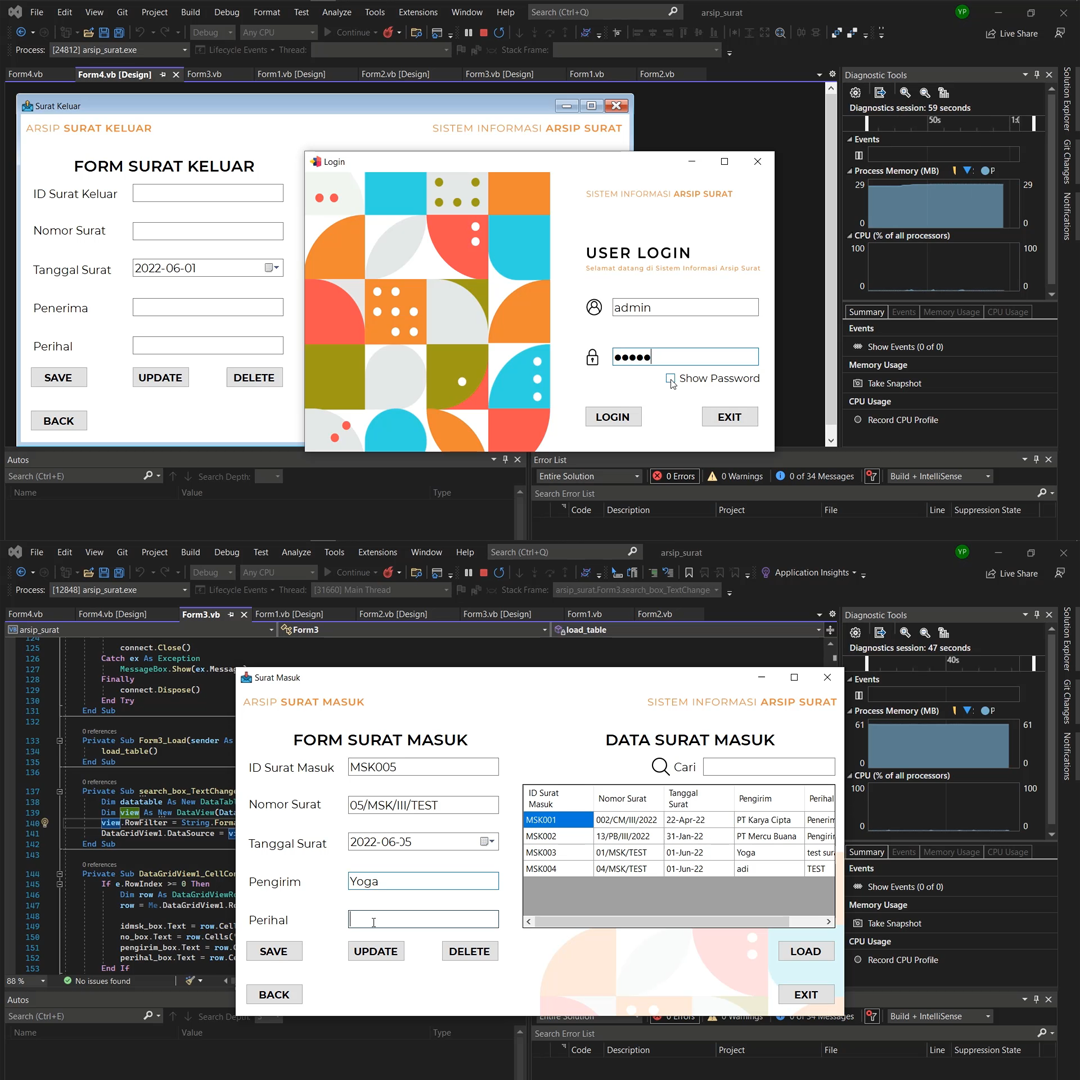Click the user icon beside the admin field

(x=594, y=308)
